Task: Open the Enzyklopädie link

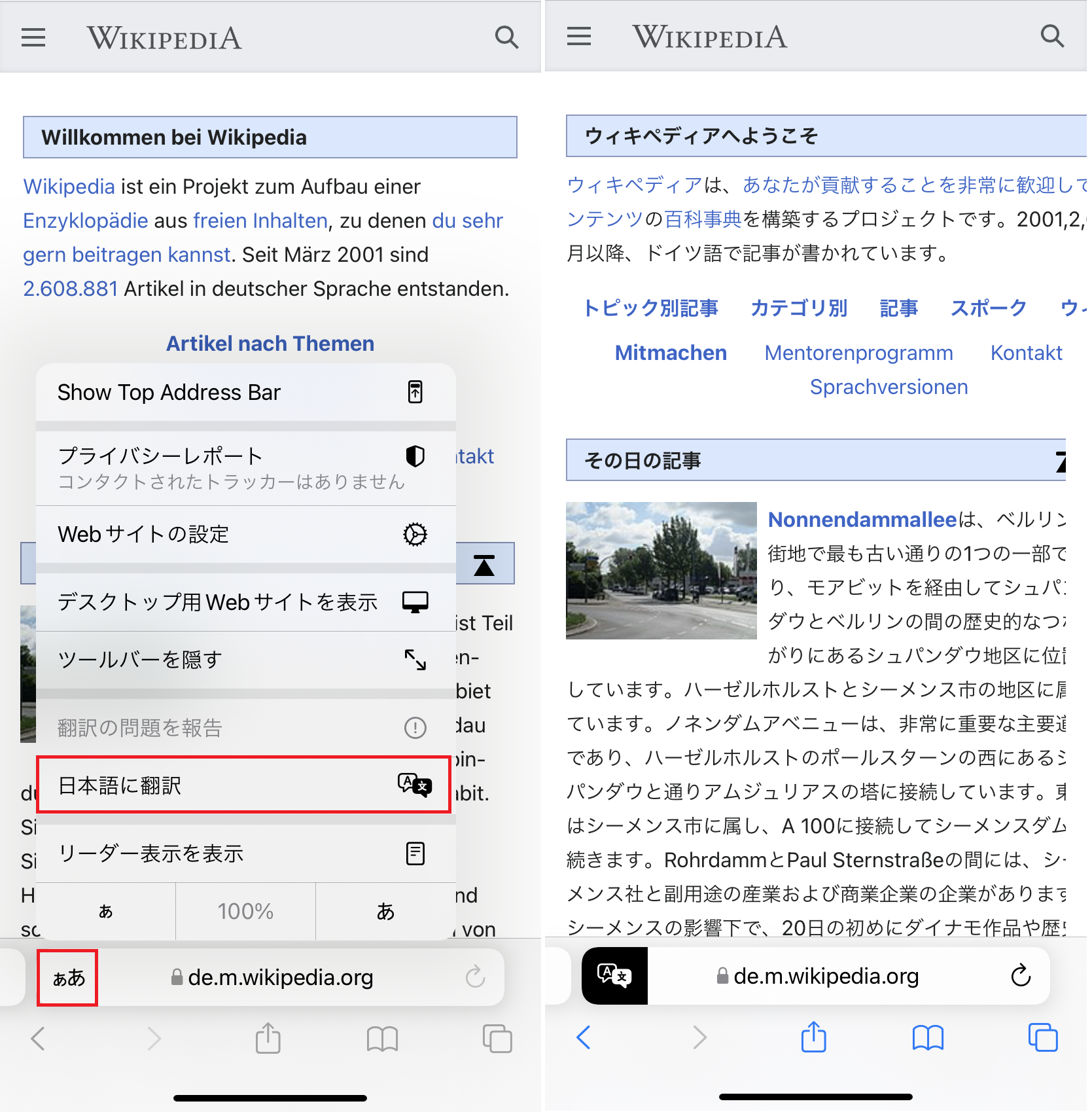Action: click(86, 221)
